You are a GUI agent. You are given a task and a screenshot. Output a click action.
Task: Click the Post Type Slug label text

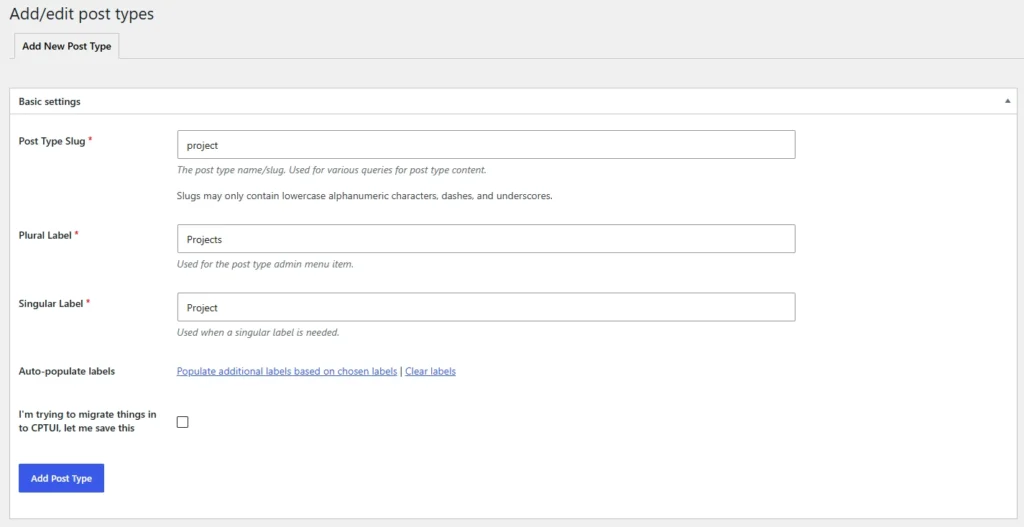click(x=52, y=141)
